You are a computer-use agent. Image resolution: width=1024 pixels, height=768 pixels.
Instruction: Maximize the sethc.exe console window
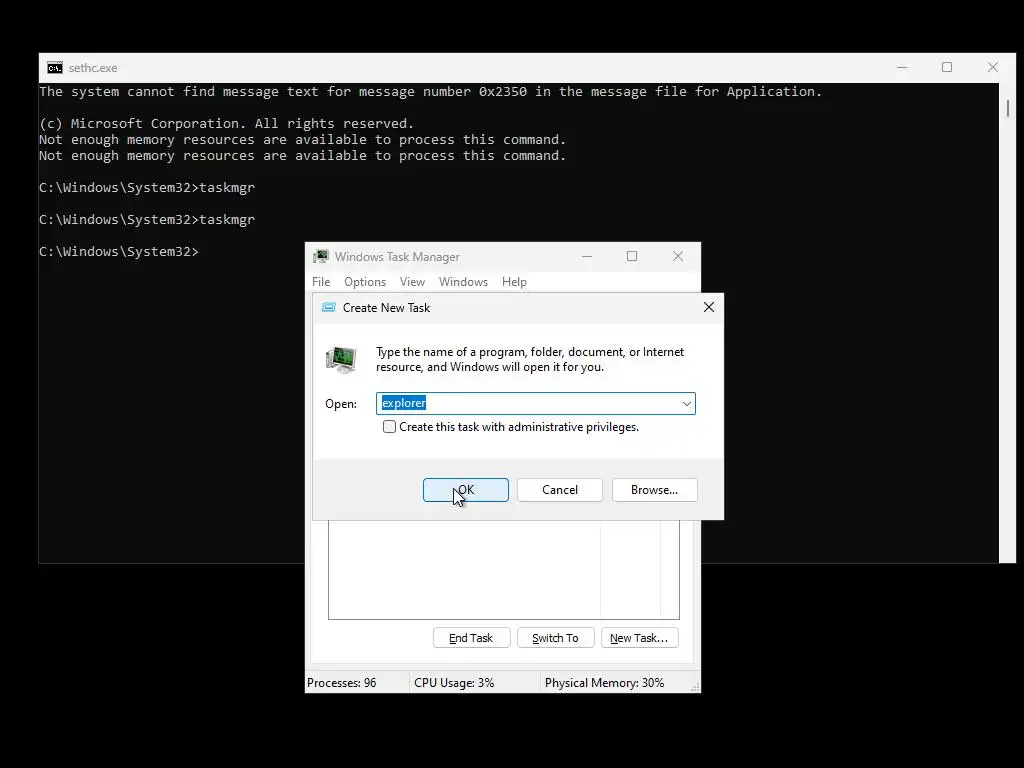click(947, 67)
